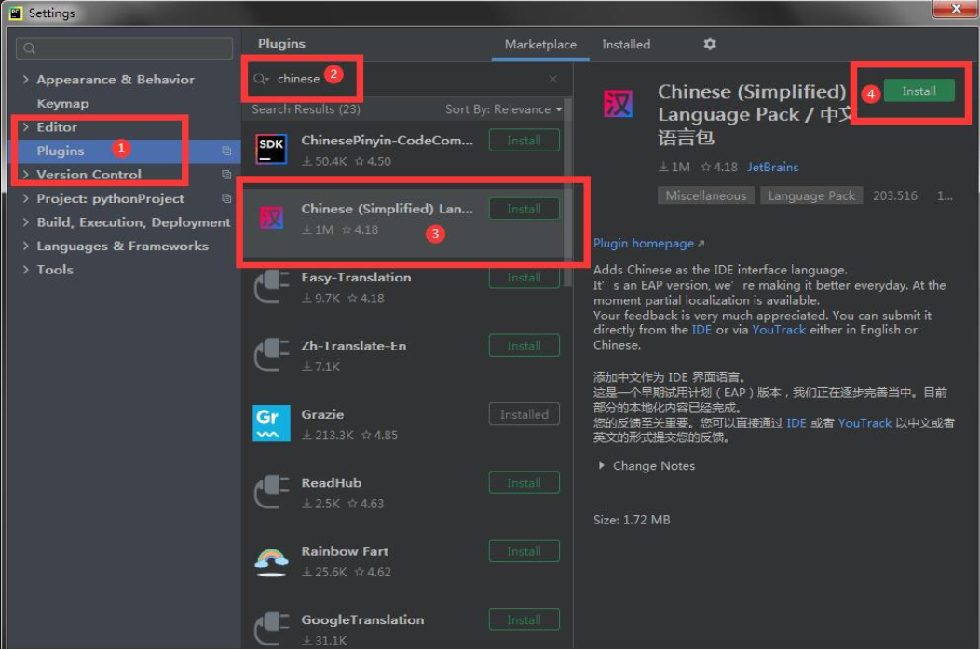Expand the Tools settings group

click(26, 269)
